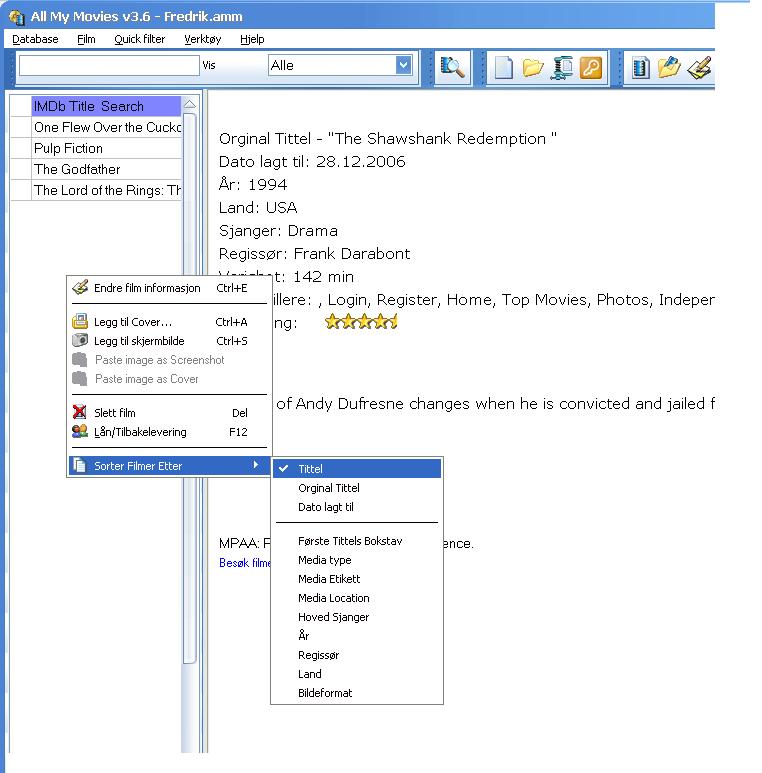Choose Legg til skjermbilde menu entry

[x=169, y=341]
